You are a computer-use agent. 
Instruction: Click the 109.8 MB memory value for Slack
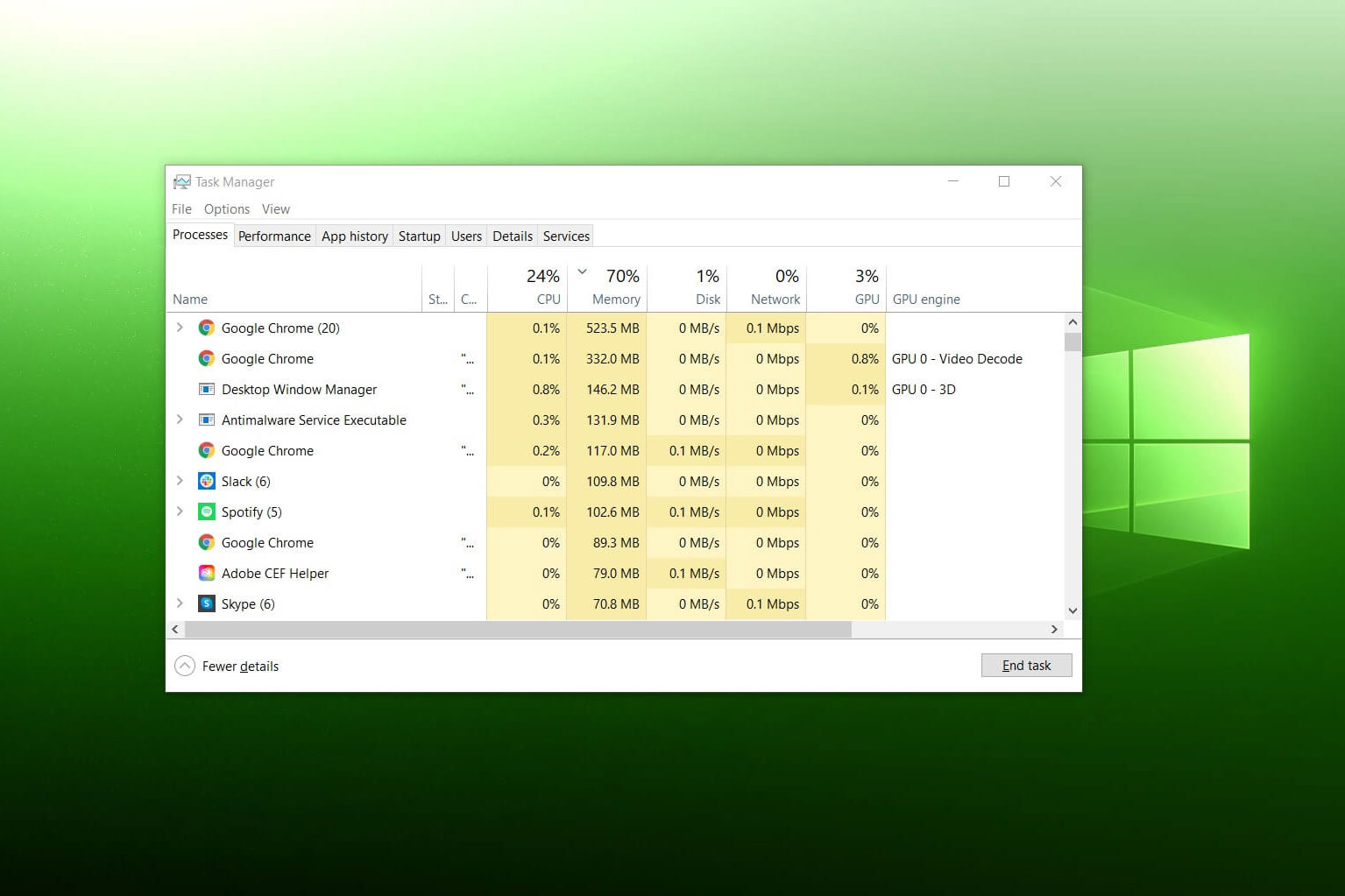coord(612,481)
